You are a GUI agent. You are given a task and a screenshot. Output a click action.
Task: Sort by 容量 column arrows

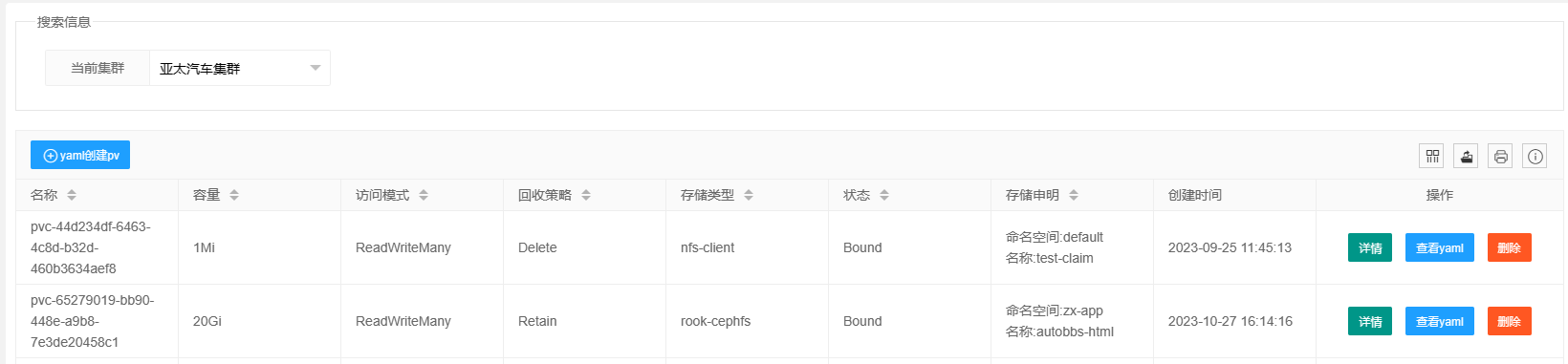[234, 195]
